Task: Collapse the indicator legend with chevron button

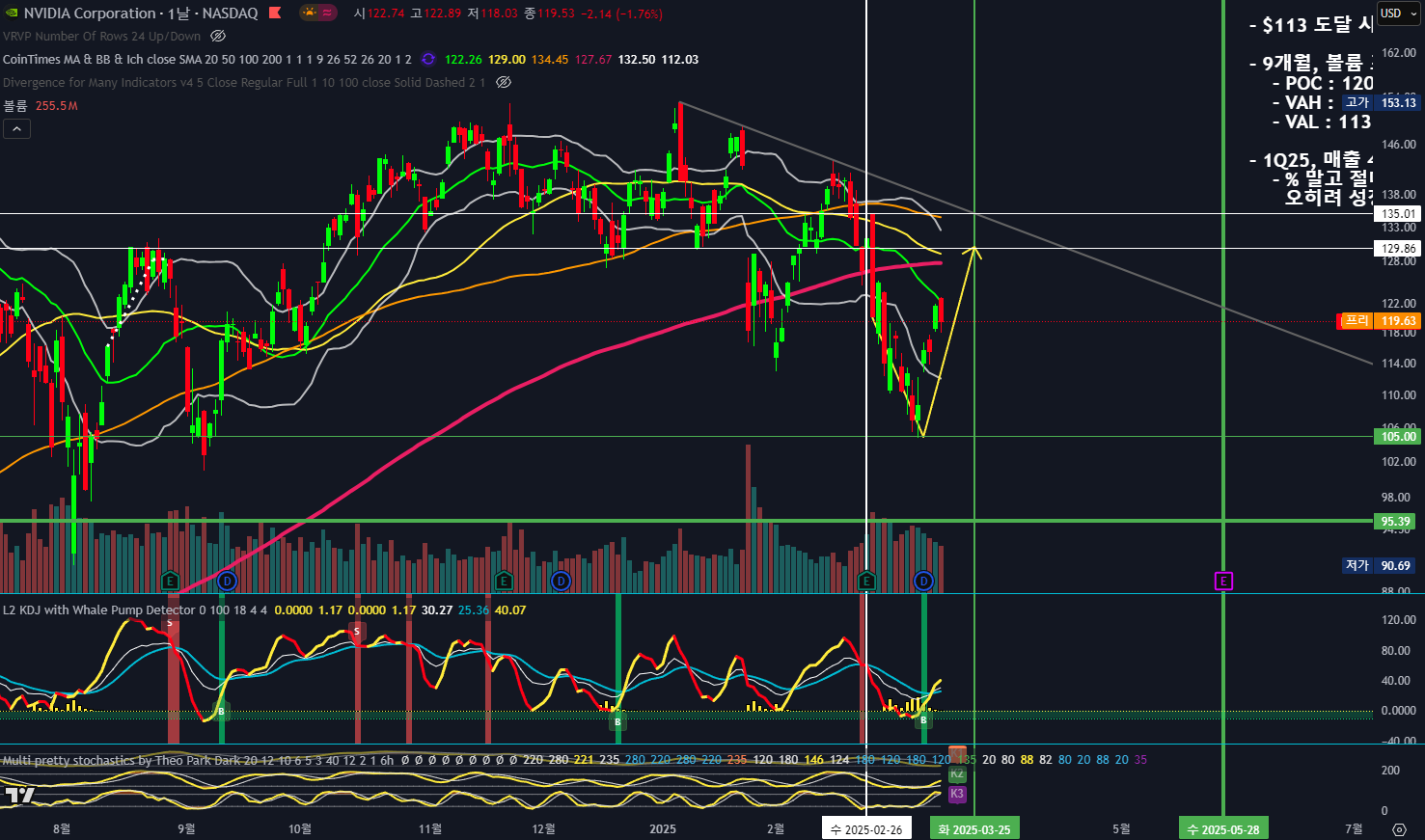Action: 16,128
